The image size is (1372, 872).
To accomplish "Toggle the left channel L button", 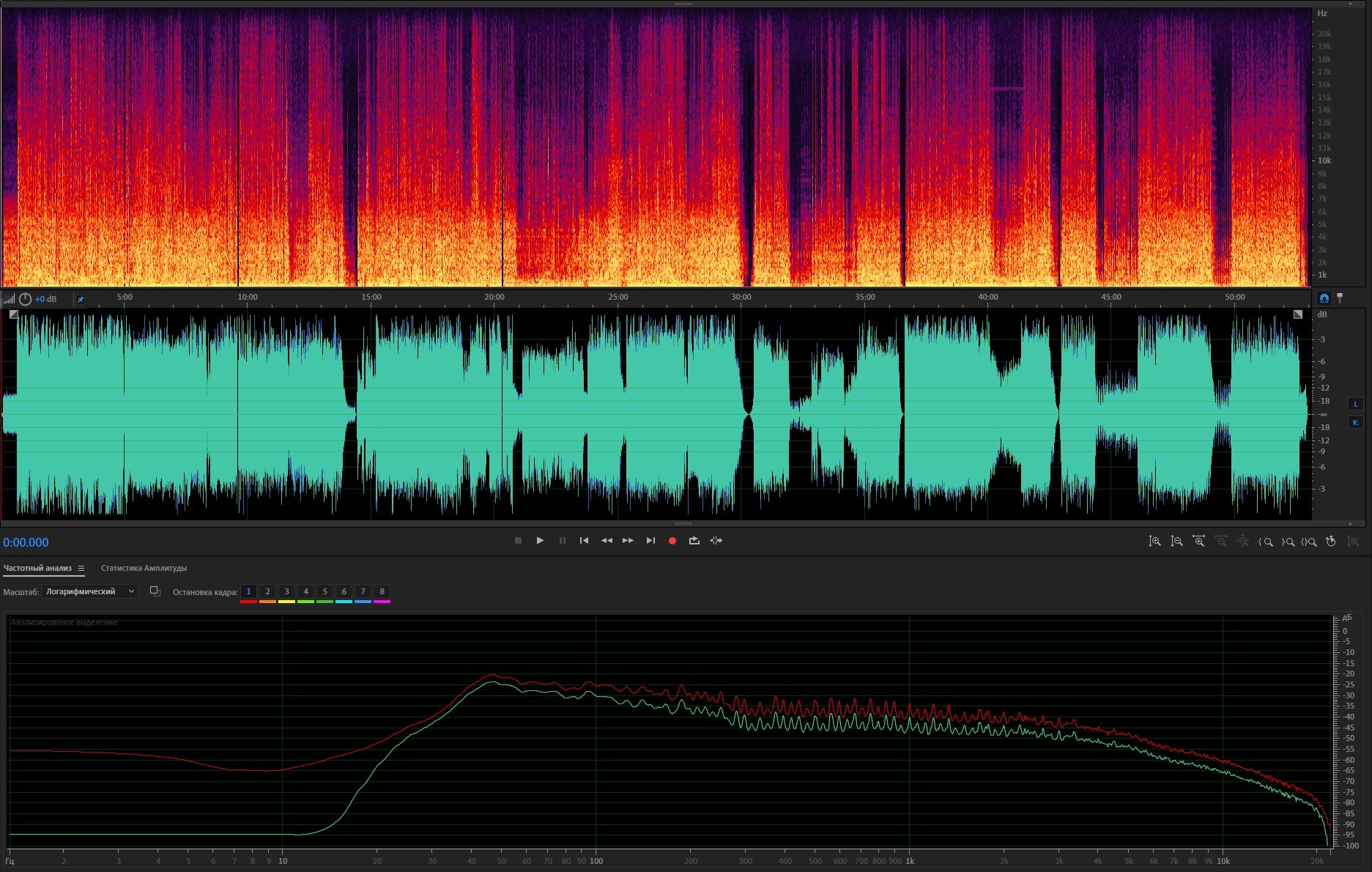I will (x=1355, y=404).
